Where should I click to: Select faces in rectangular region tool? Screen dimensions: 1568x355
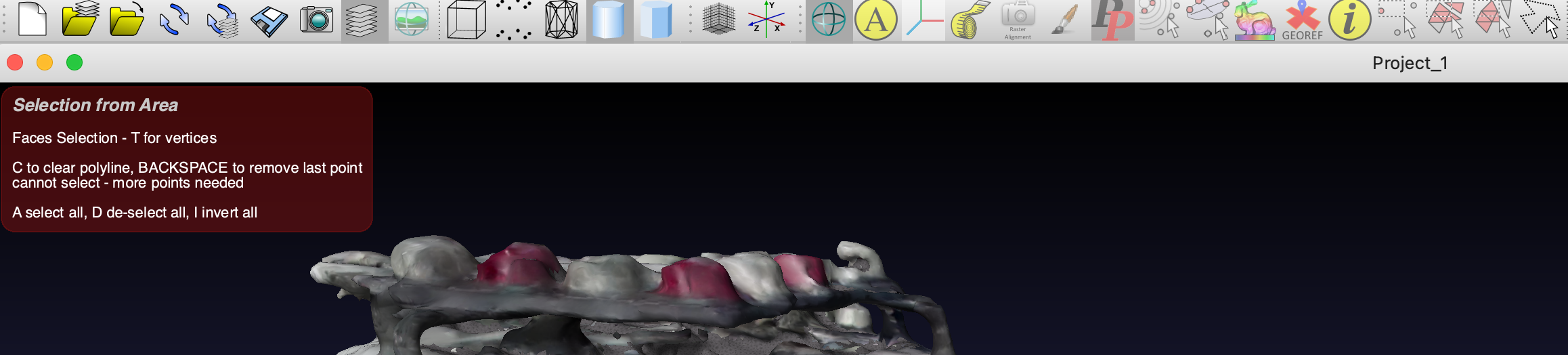coord(1445,19)
